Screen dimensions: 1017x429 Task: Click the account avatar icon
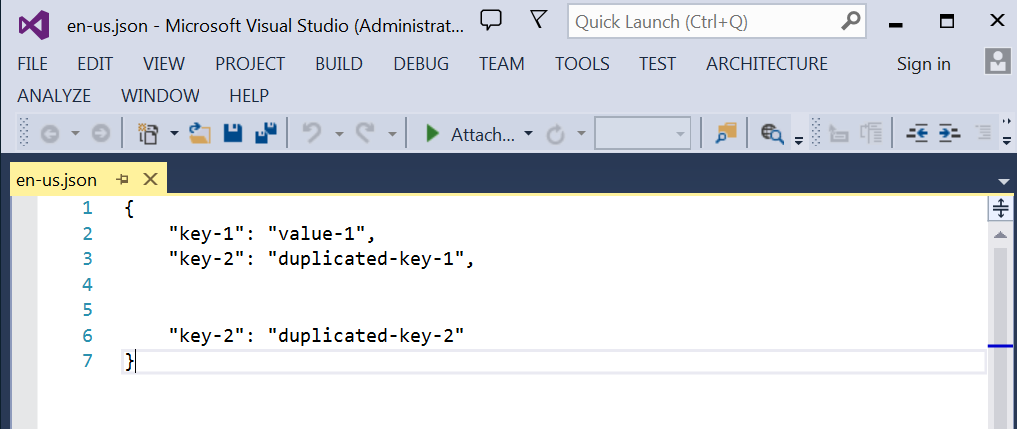pyautogui.click(x=998, y=62)
